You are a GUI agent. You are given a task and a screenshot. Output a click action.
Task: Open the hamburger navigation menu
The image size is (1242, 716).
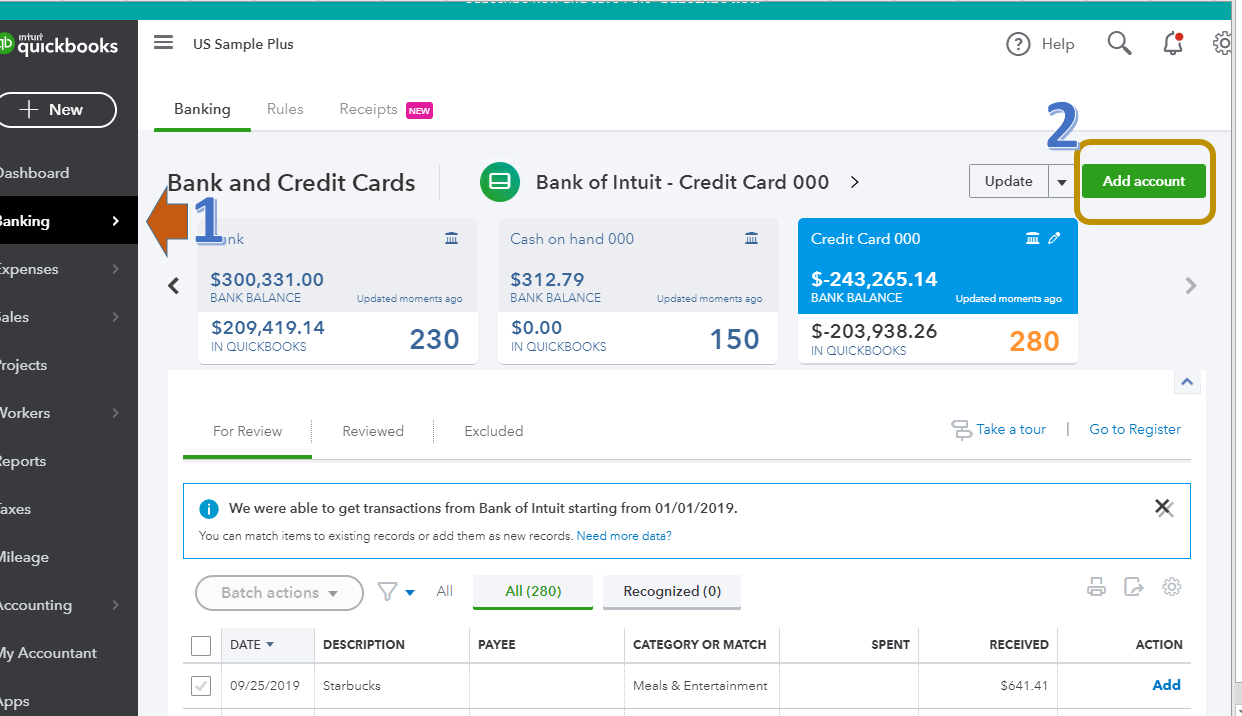(163, 43)
